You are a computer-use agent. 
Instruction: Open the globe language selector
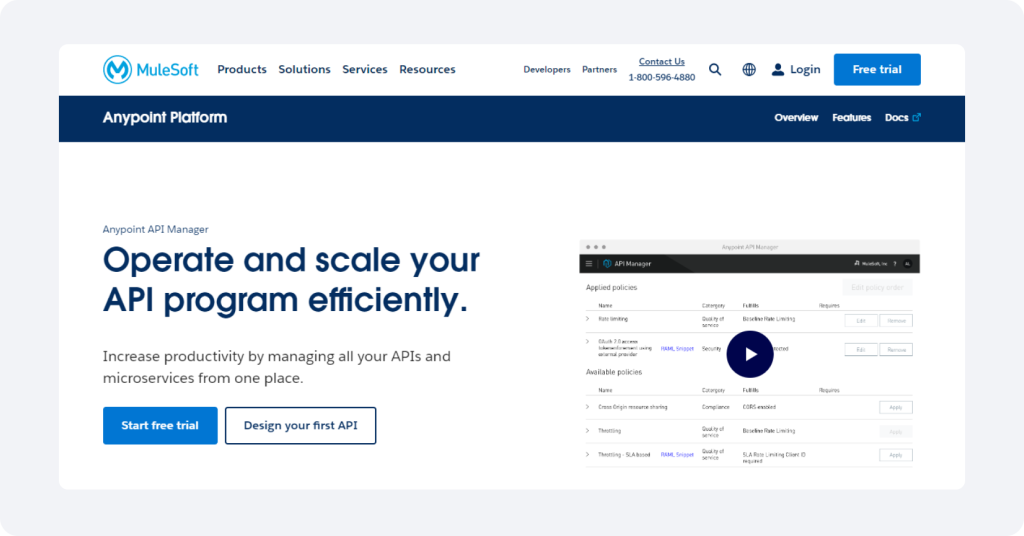[749, 69]
